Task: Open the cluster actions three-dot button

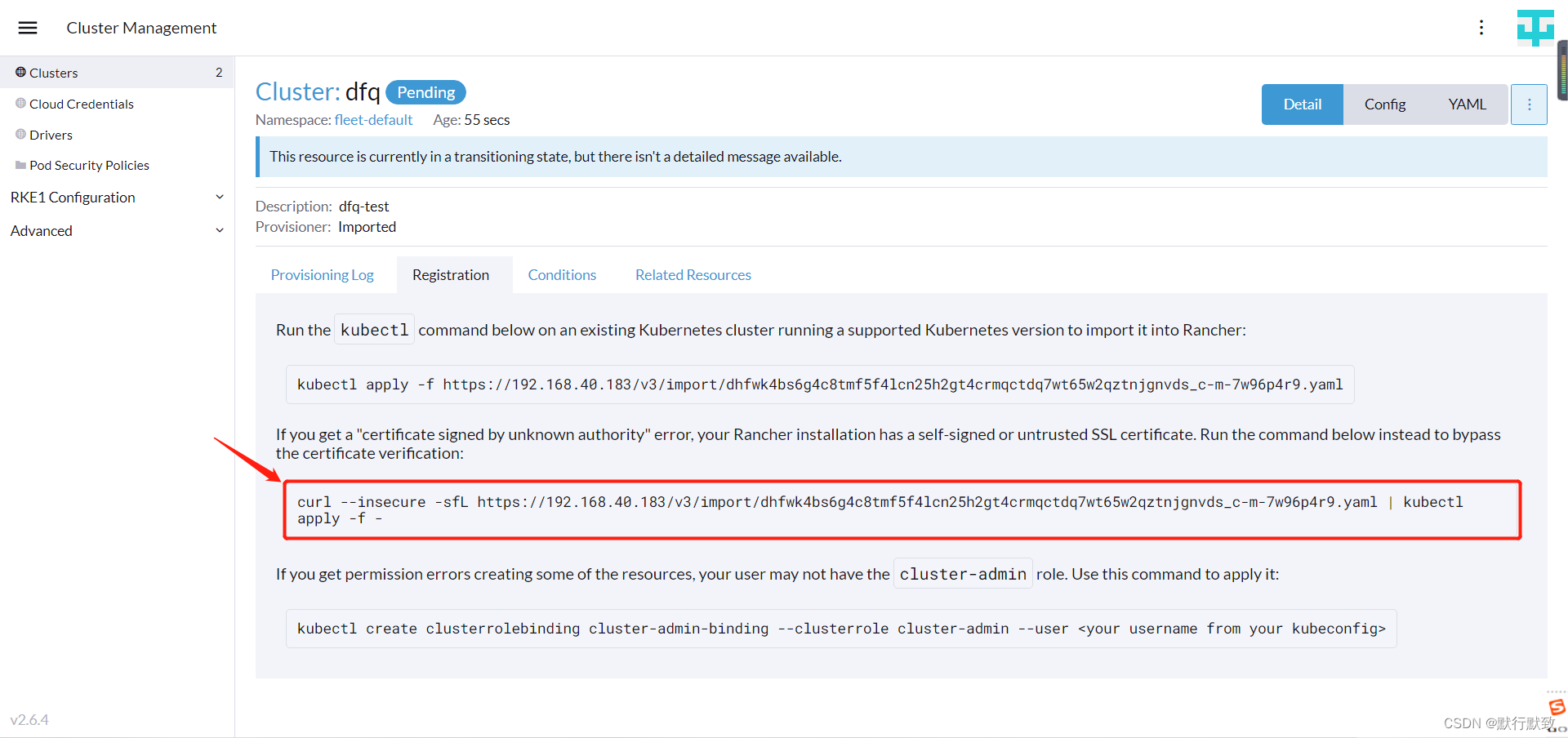Action: point(1529,104)
